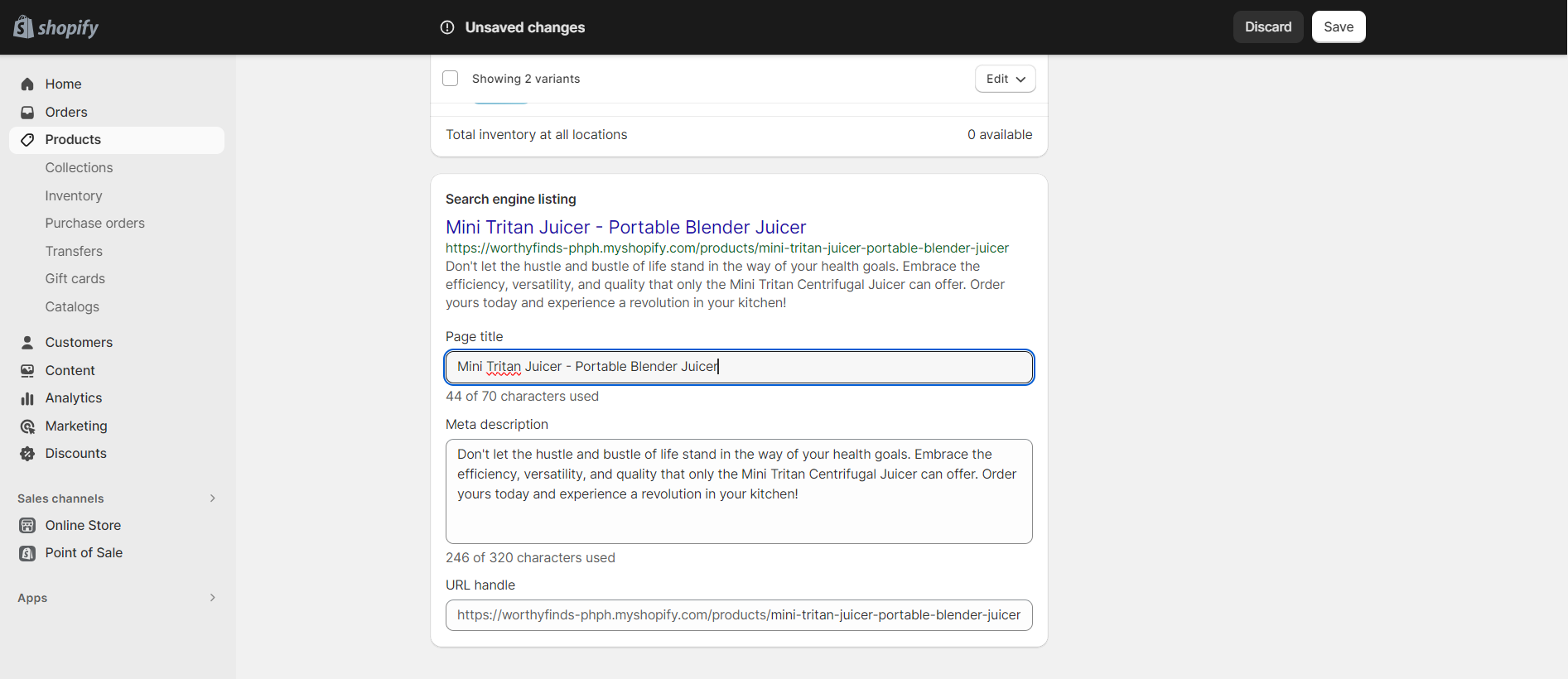The image size is (1568, 679).
Task: Click the Orders inbox icon
Action: [27, 113]
